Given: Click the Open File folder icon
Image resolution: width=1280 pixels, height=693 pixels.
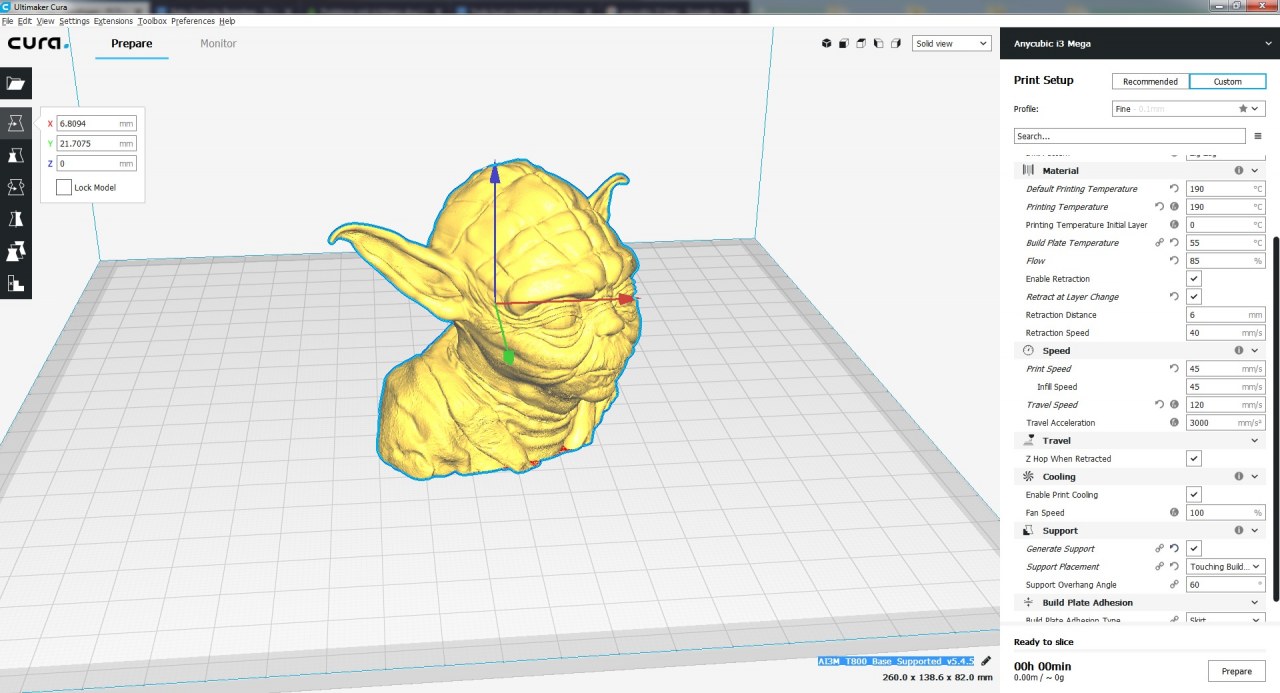Looking at the screenshot, I should 16,83.
